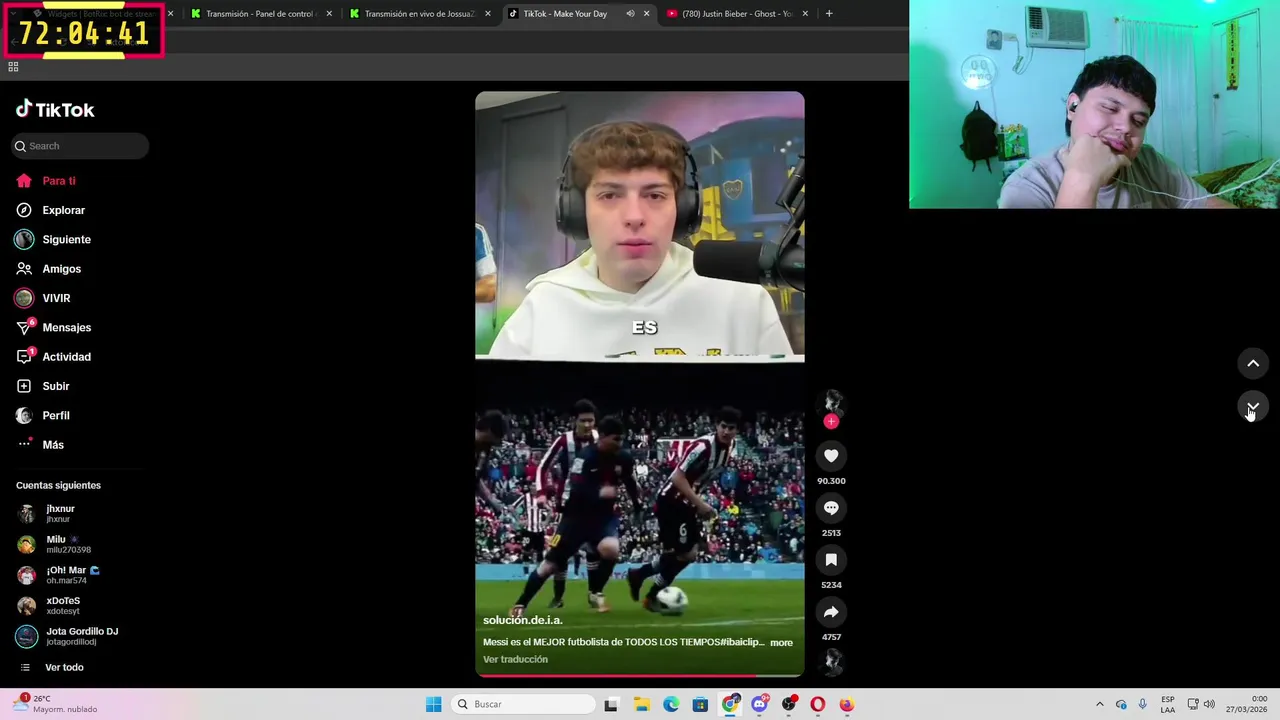Open volume control in system tray
1280x720 pixels.
pos(1209,704)
